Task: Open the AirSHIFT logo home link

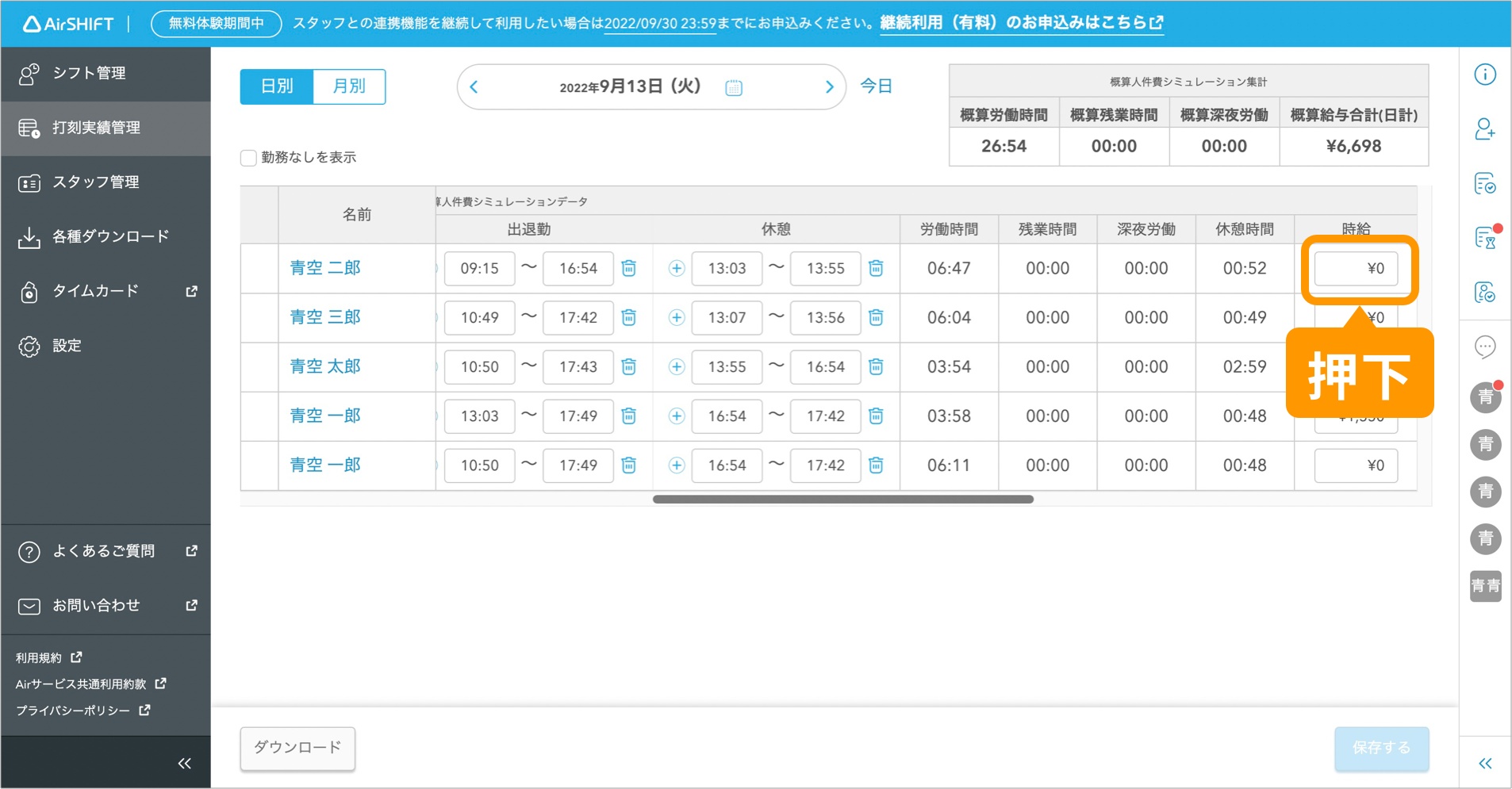Action: [x=68, y=24]
